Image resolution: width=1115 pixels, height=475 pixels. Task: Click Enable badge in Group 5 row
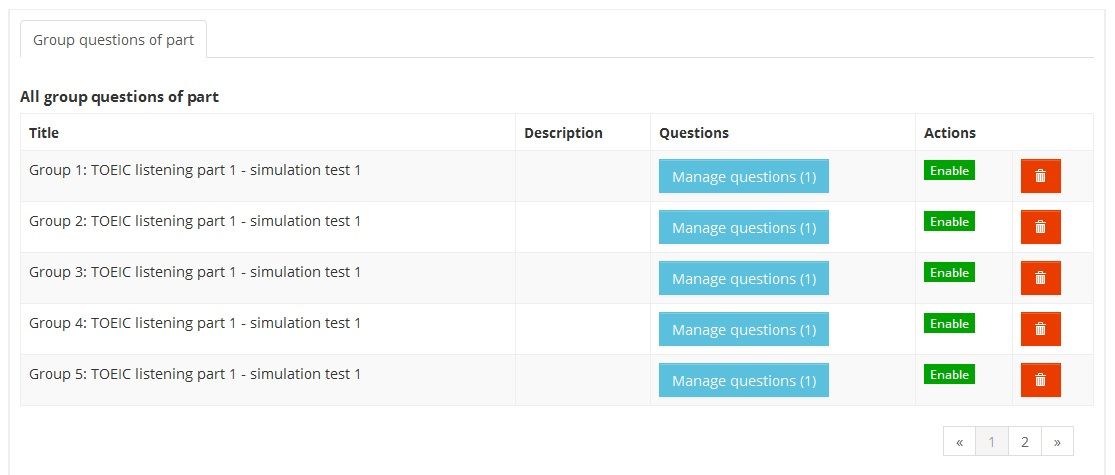(949, 374)
